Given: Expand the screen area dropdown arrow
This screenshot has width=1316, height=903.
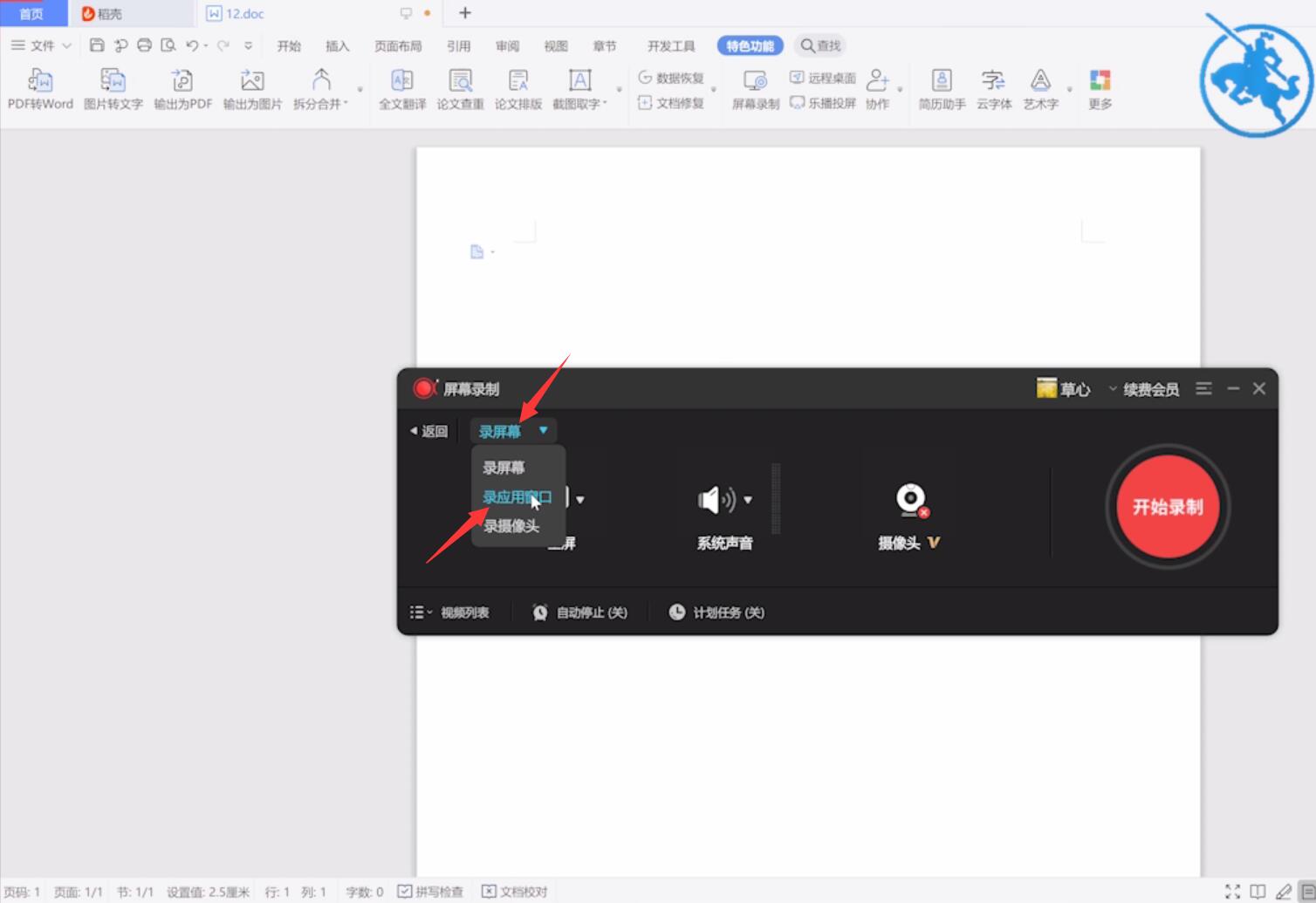Looking at the screenshot, I should point(580,500).
